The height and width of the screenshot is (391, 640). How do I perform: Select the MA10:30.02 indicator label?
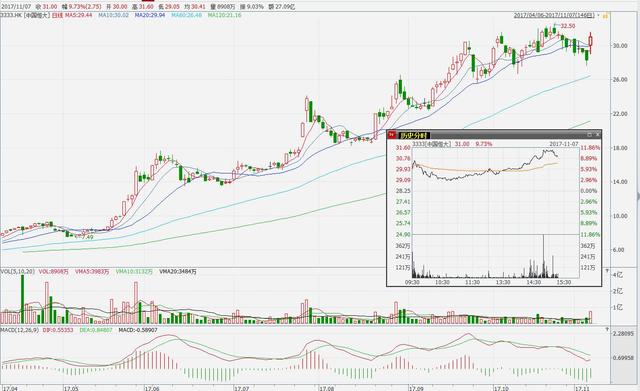click(113, 15)
